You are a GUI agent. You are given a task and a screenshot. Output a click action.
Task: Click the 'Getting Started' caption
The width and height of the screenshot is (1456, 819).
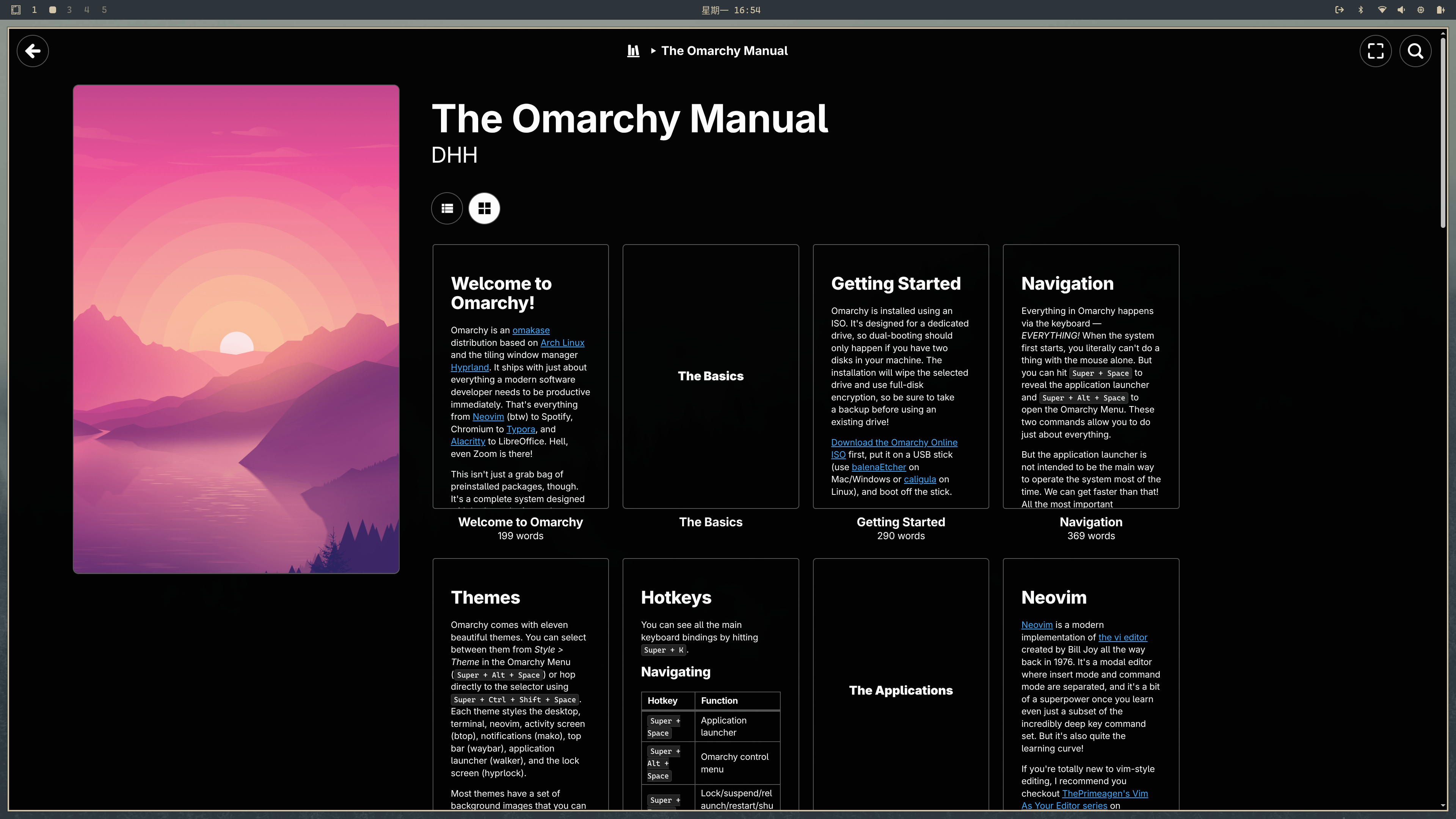tap(901, 522)
